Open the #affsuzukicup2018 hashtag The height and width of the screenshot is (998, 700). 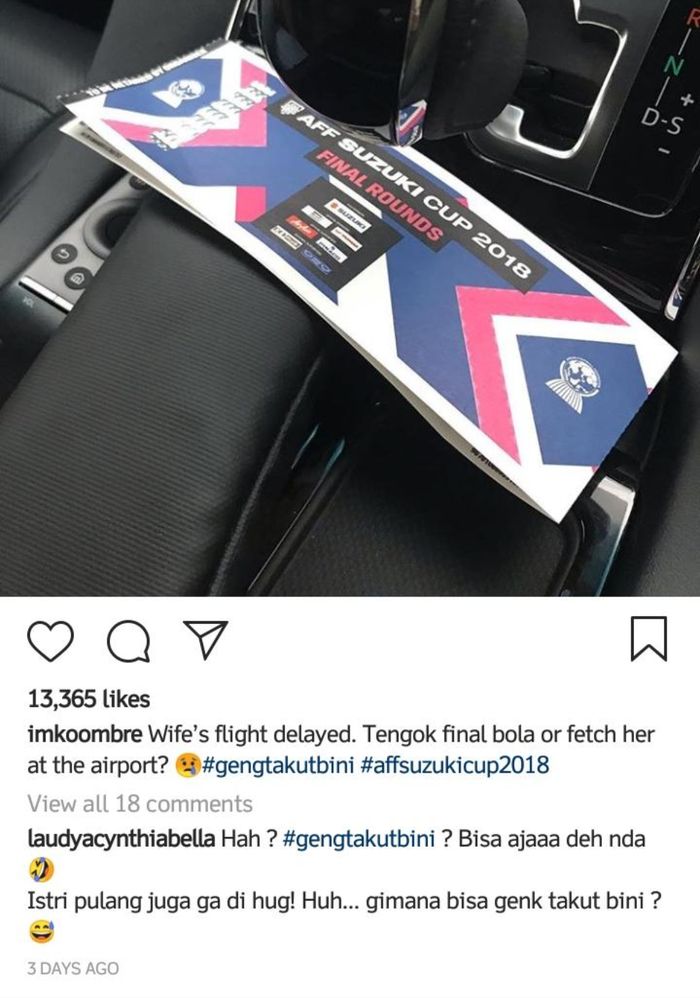pyautogui.click(x=454, y=765)
